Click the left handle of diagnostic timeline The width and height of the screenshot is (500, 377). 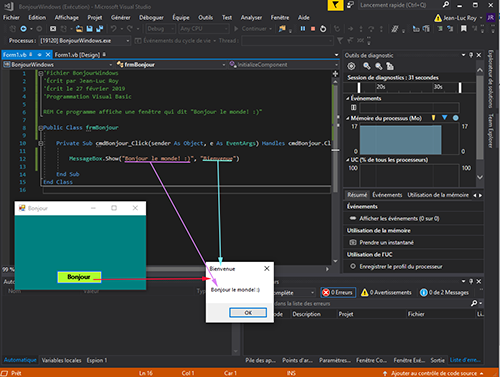[359, 88]
